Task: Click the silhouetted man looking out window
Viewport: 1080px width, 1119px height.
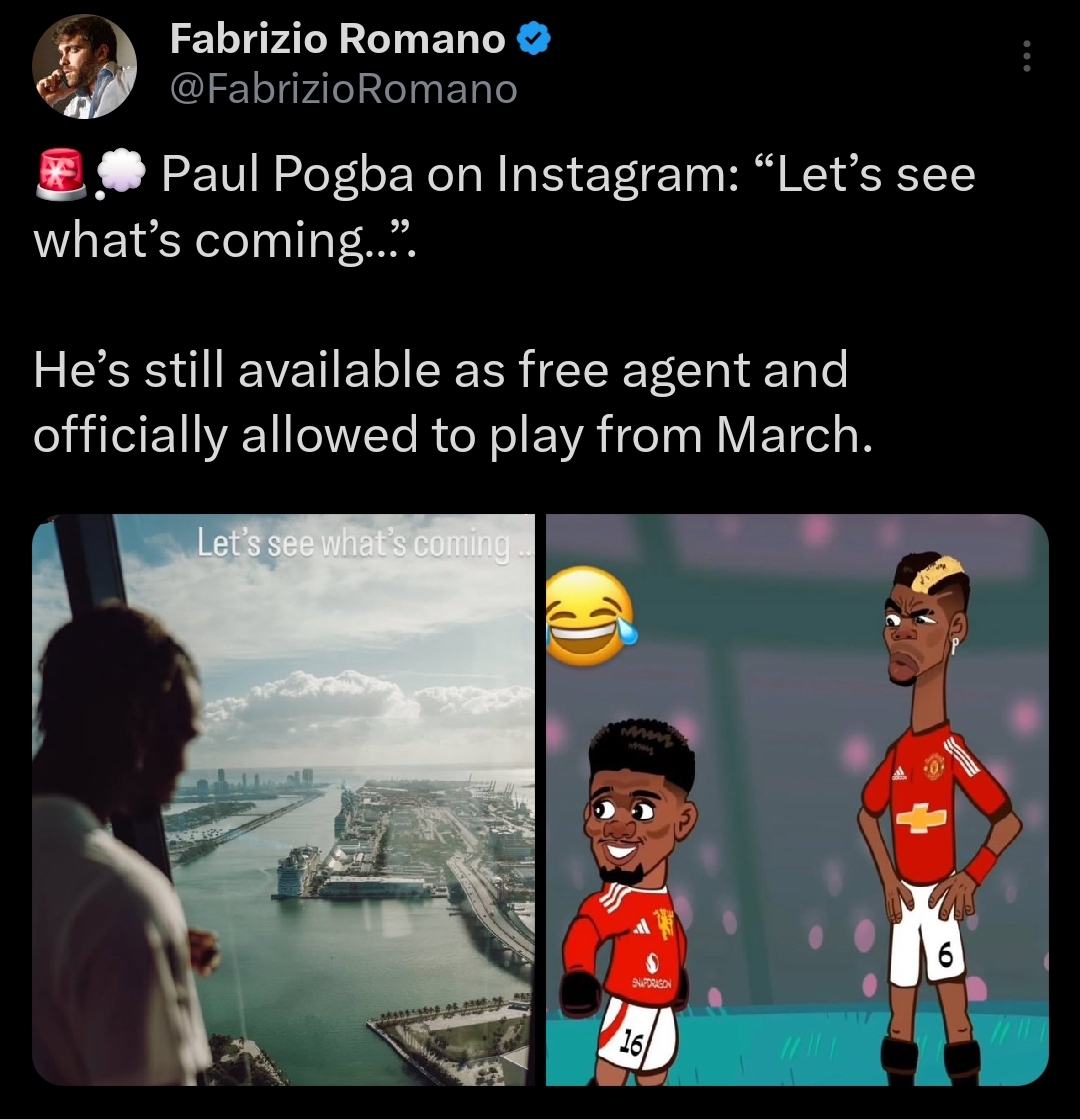Action: coord(121,842)
